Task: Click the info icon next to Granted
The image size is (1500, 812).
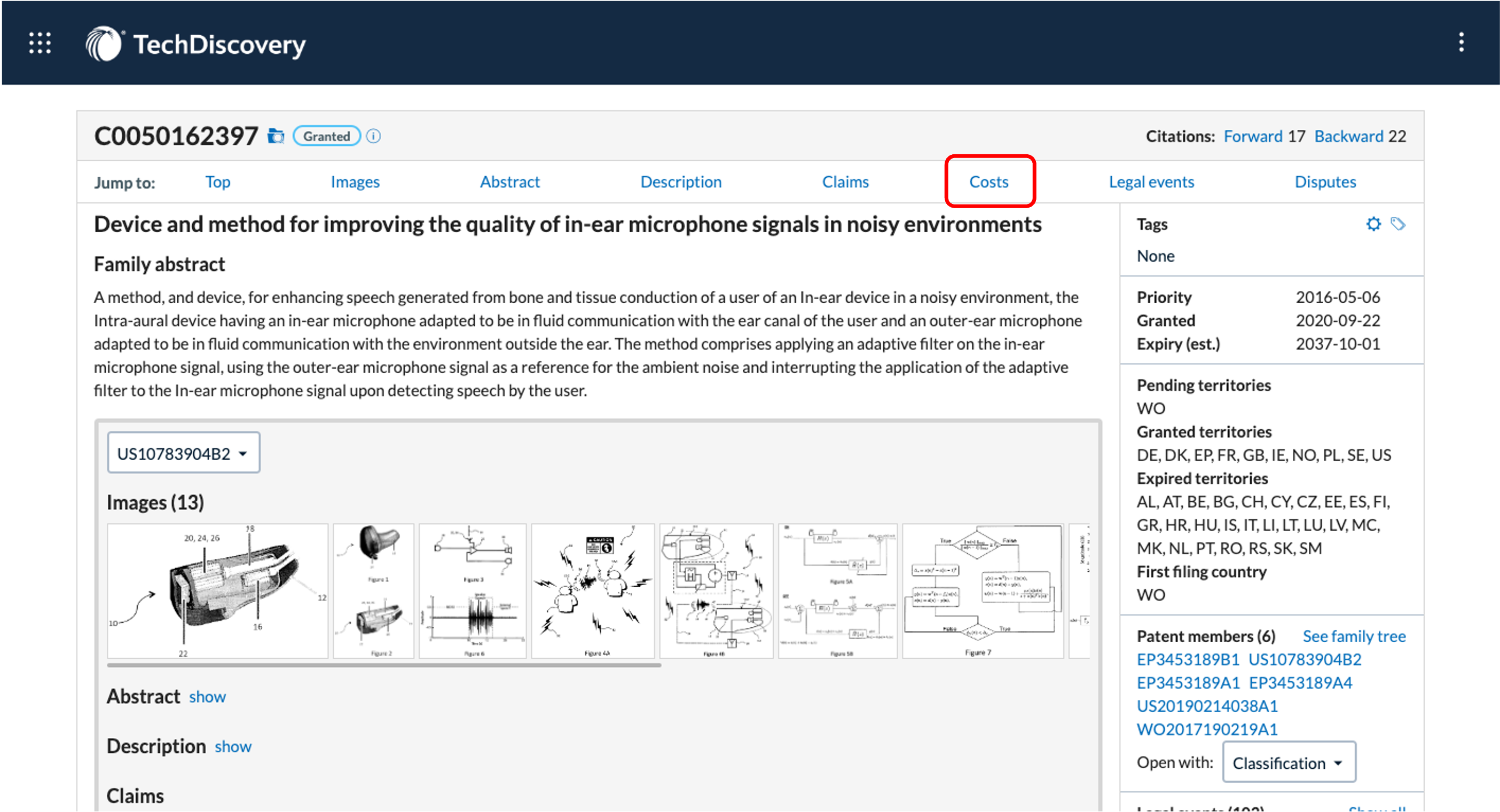Action: (x=374, y=136)
